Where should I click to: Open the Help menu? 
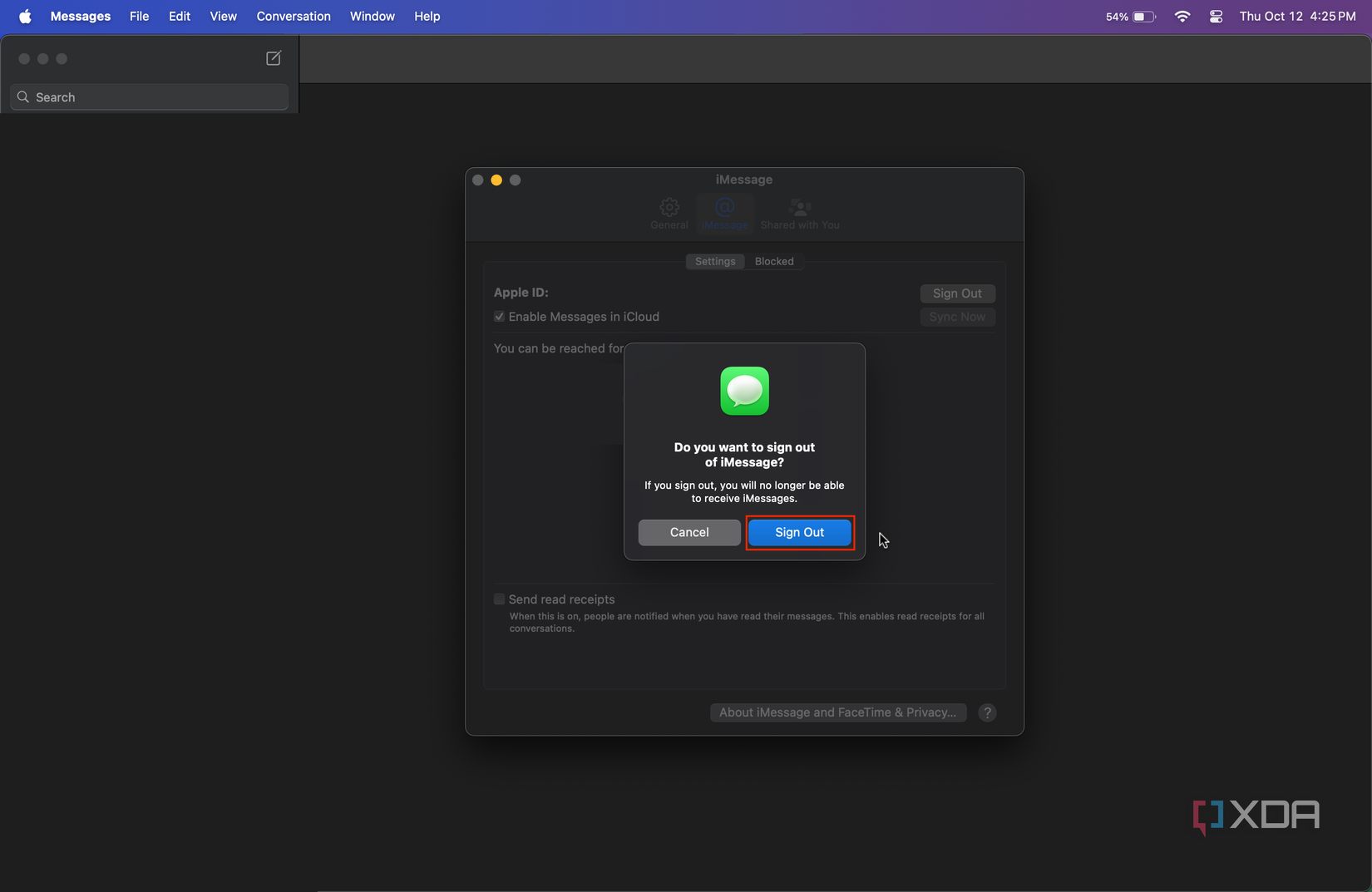coord(427,16)
